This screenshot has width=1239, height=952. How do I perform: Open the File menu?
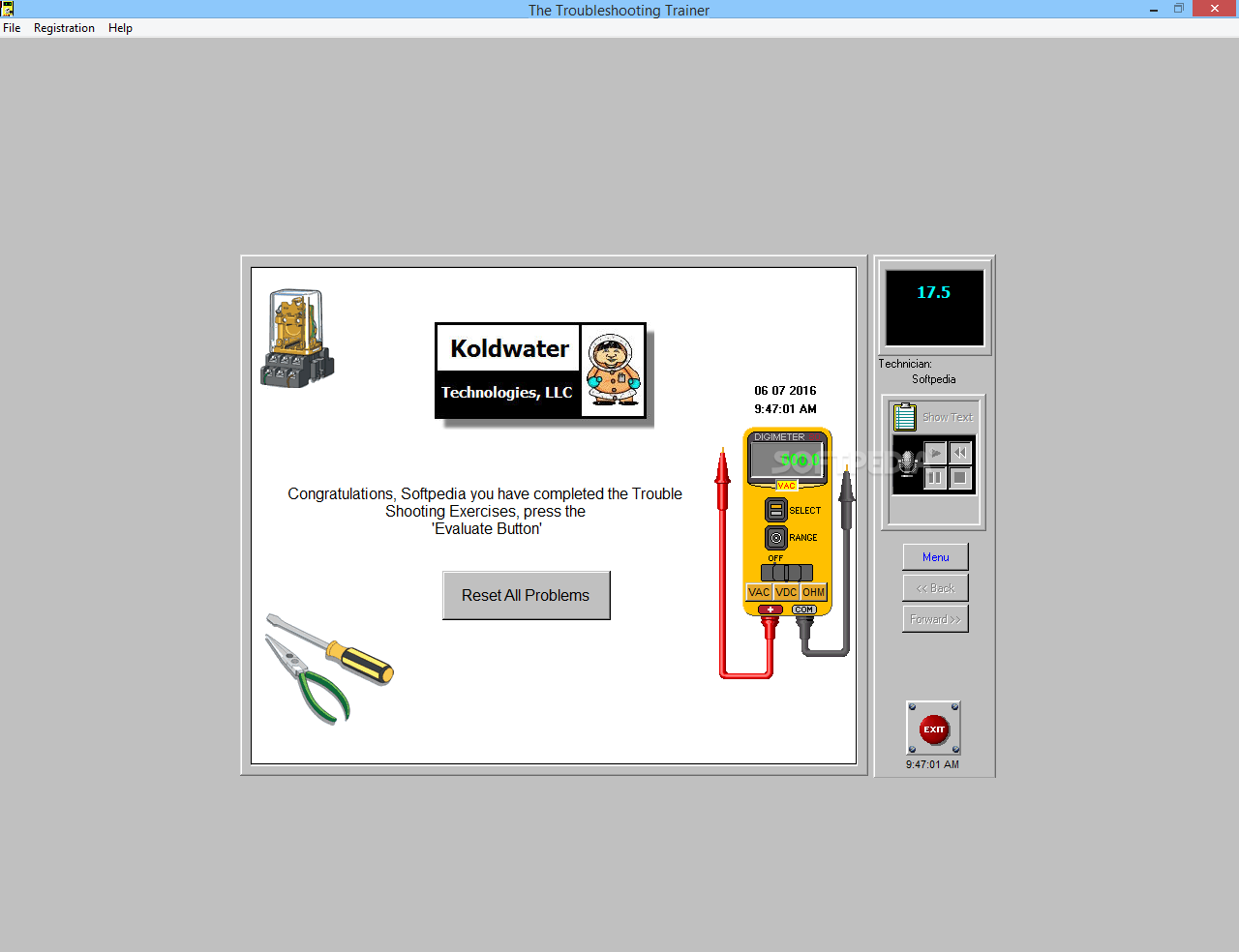pos(12,28)
